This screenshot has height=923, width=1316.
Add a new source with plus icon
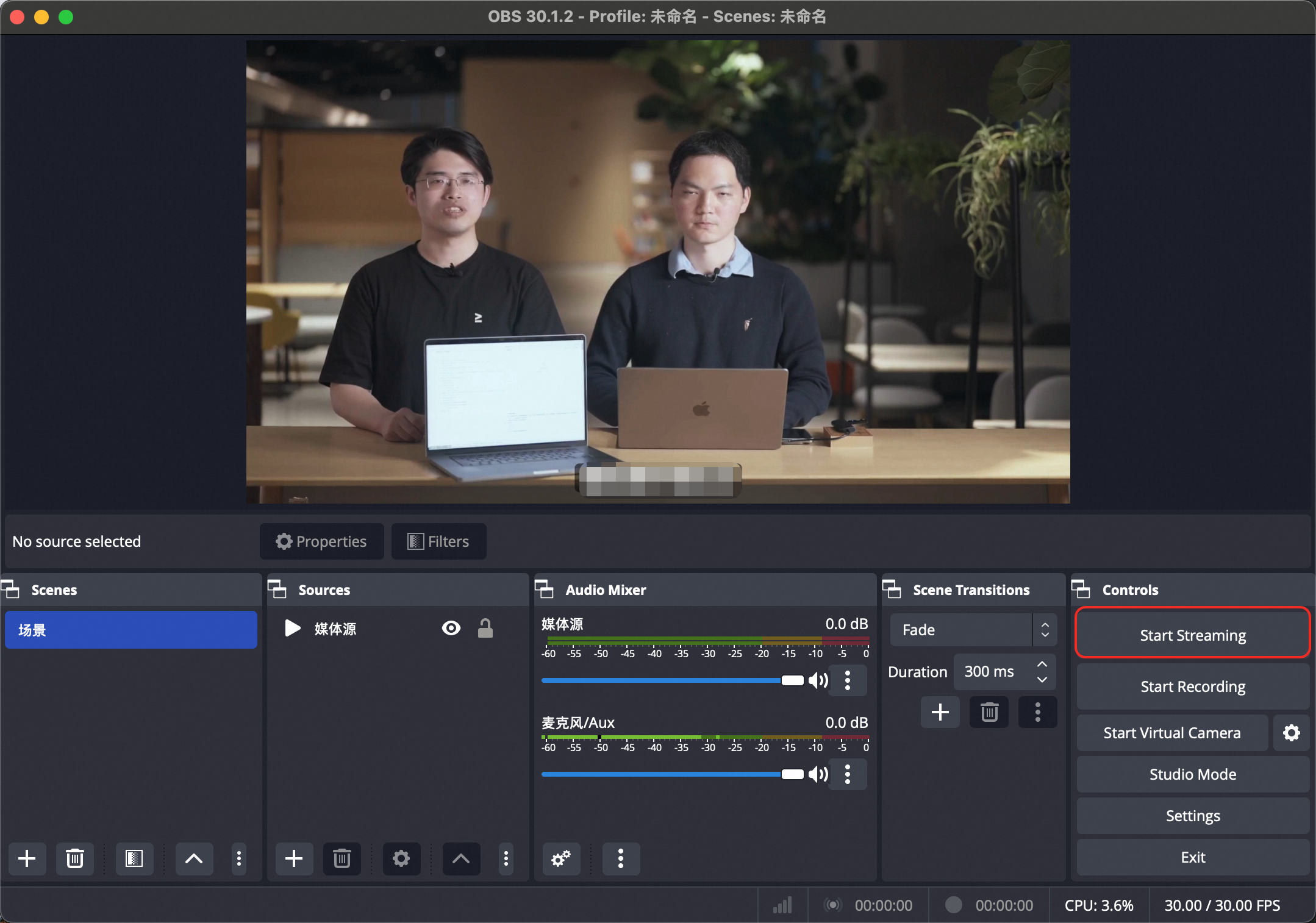click(x=294, y=858)
